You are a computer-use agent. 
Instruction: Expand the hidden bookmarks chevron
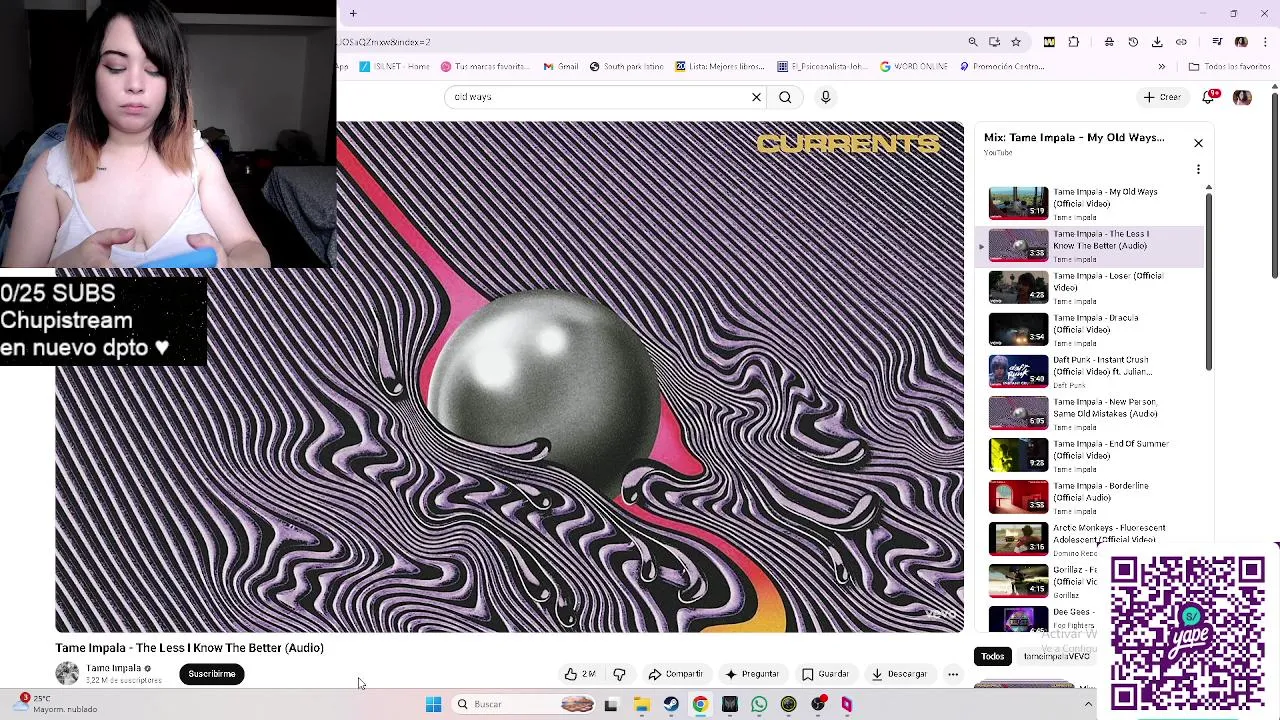[x=1161, y=67]
